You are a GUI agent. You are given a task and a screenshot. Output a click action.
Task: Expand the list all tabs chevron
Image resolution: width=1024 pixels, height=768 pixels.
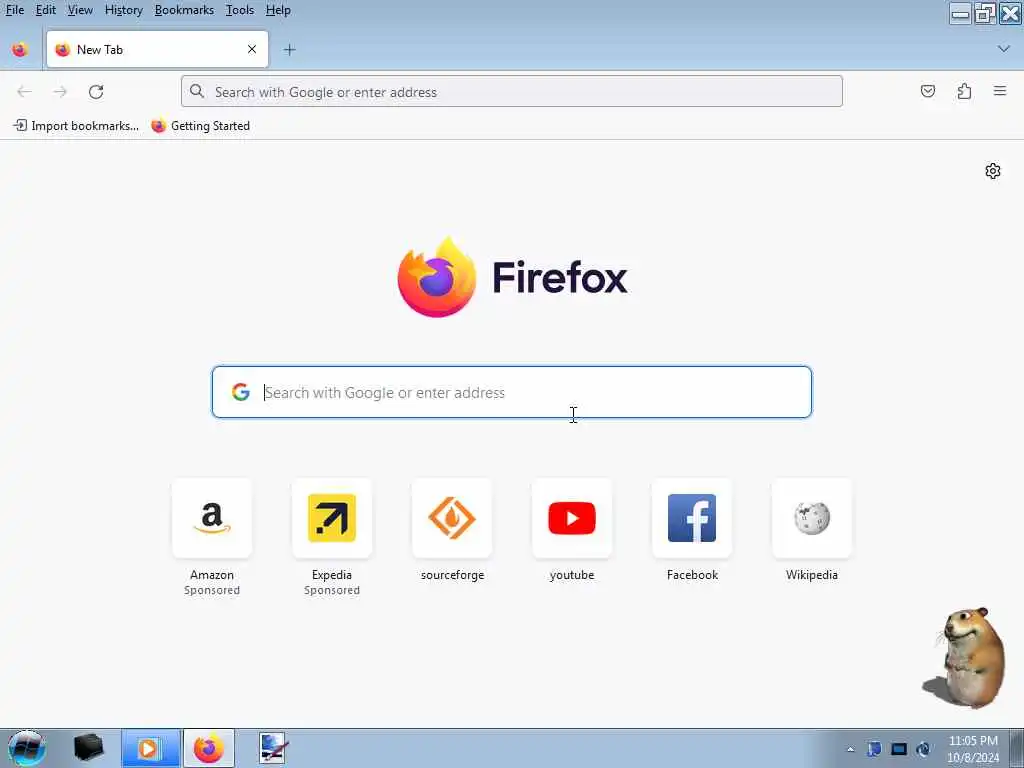[1003, 49]
